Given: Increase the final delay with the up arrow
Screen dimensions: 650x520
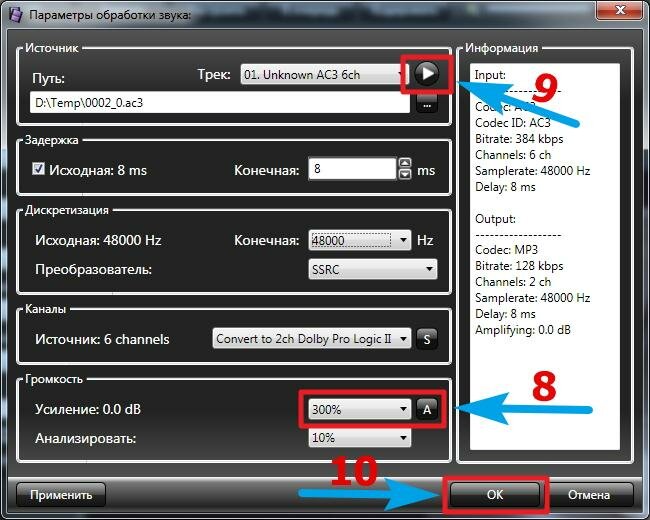Looking at the screenshot, I should click(405, 165).
